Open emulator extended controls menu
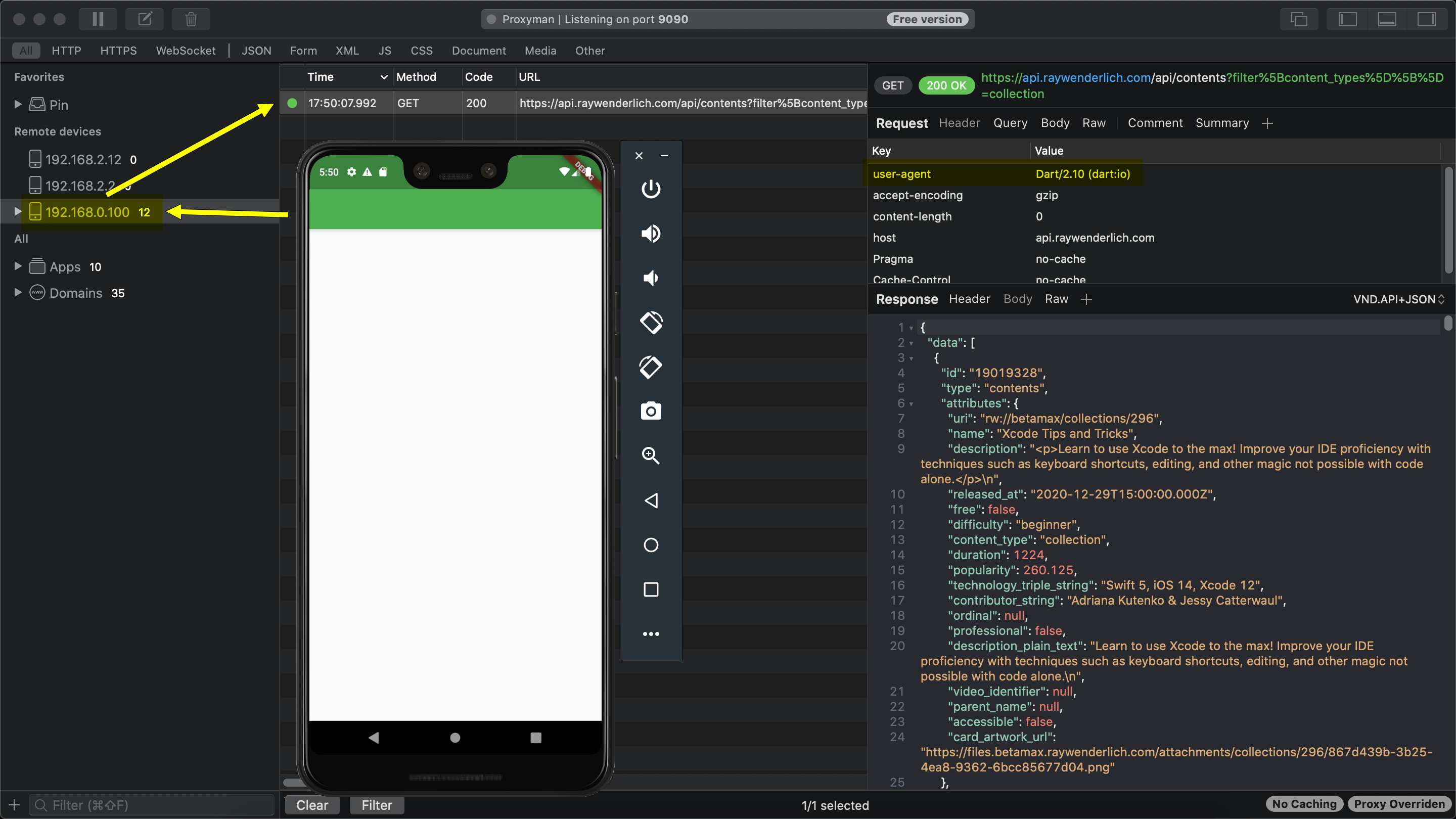The image size is (1456, 819). click(651, 633)
